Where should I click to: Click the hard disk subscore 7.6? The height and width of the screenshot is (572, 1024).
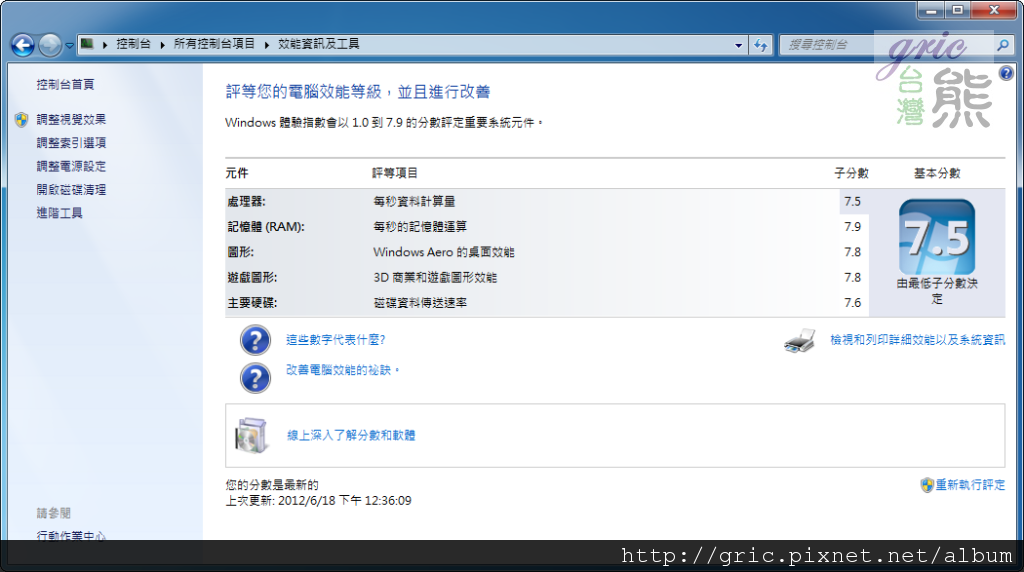coord(852,303)
